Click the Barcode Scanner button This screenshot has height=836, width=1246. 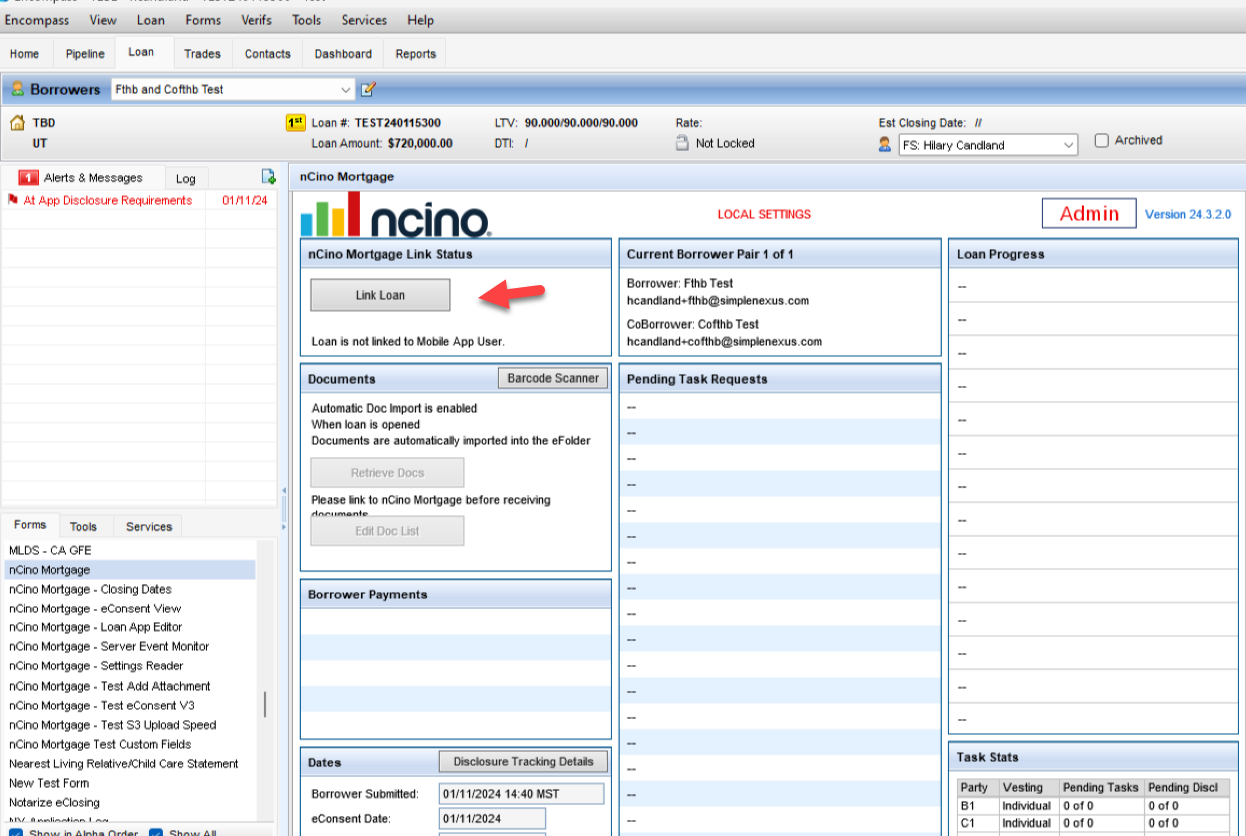[x=553, y=378]
